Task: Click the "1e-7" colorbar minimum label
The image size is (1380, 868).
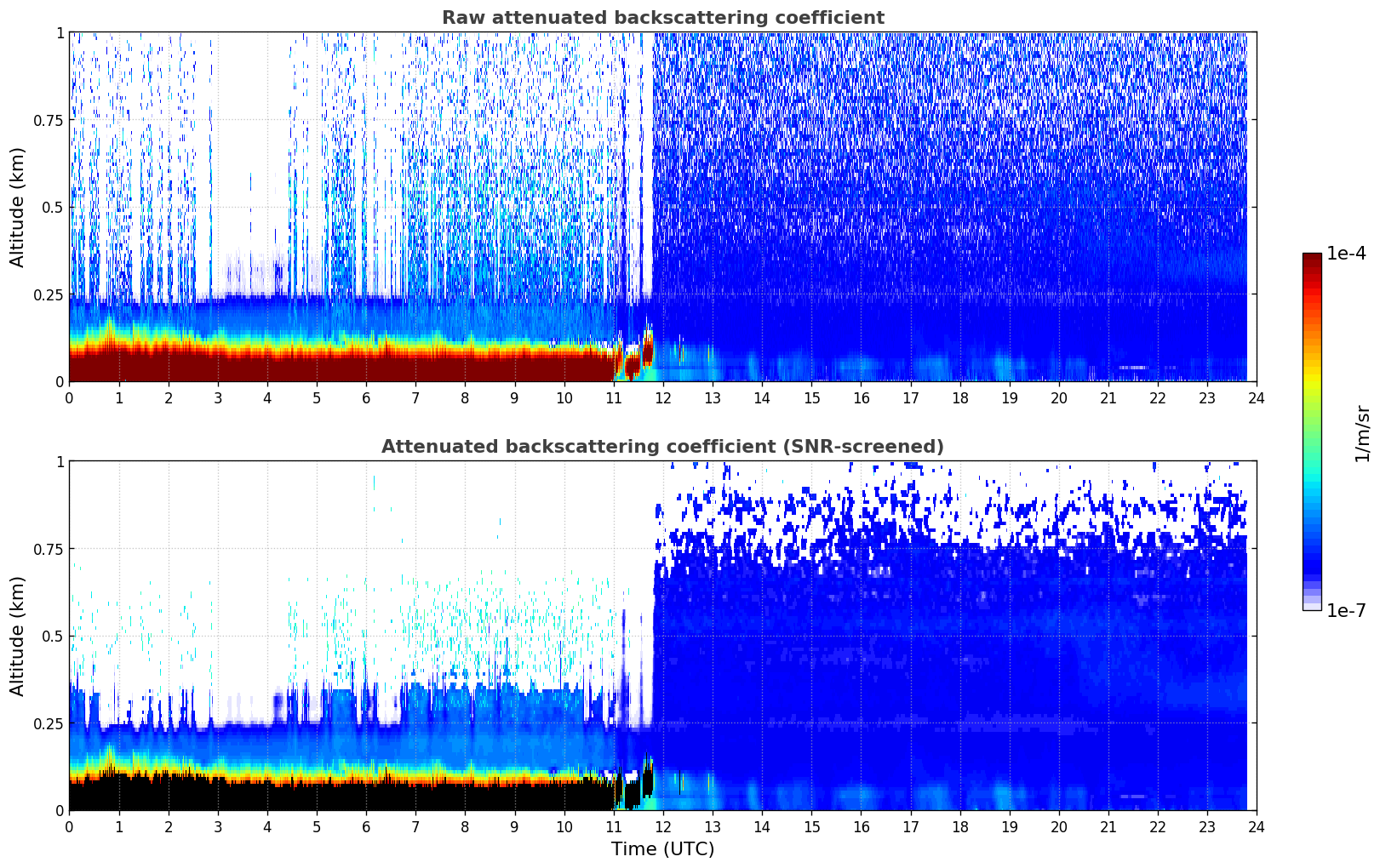Action: click(1346, 611)
